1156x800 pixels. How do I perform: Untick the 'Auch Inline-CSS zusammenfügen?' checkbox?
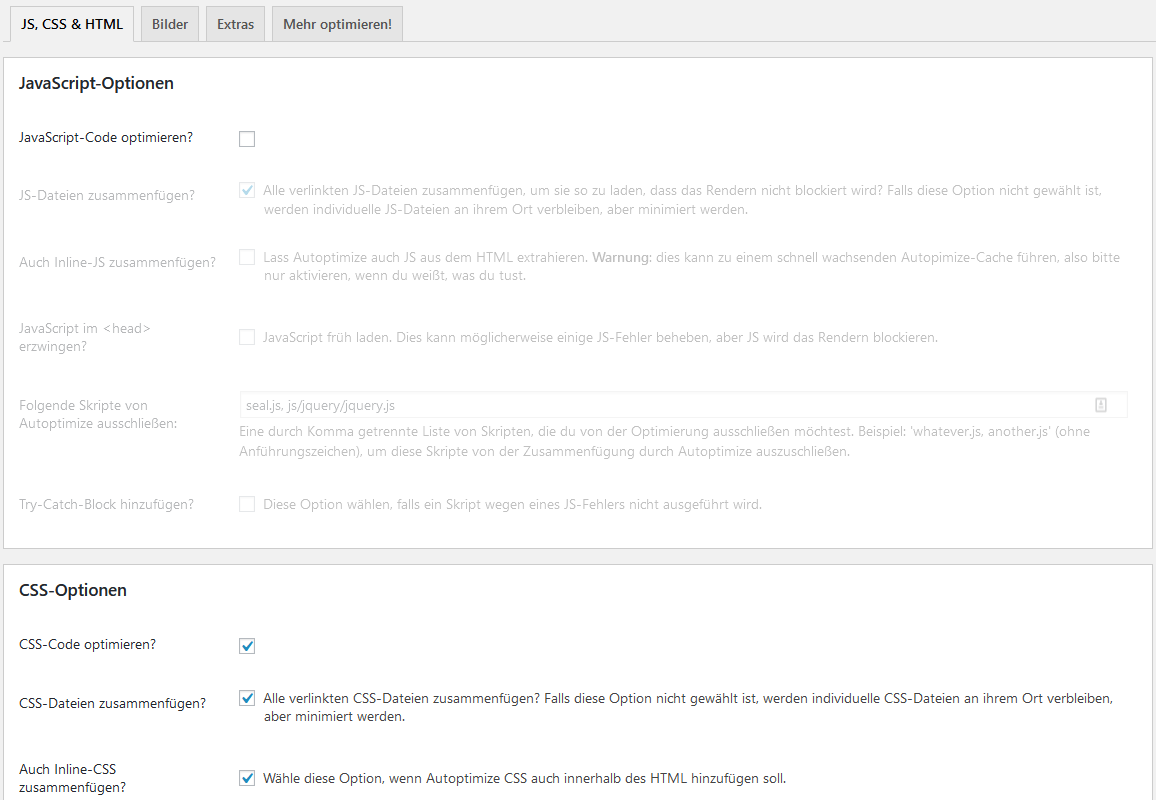click(x=247, y=778)
